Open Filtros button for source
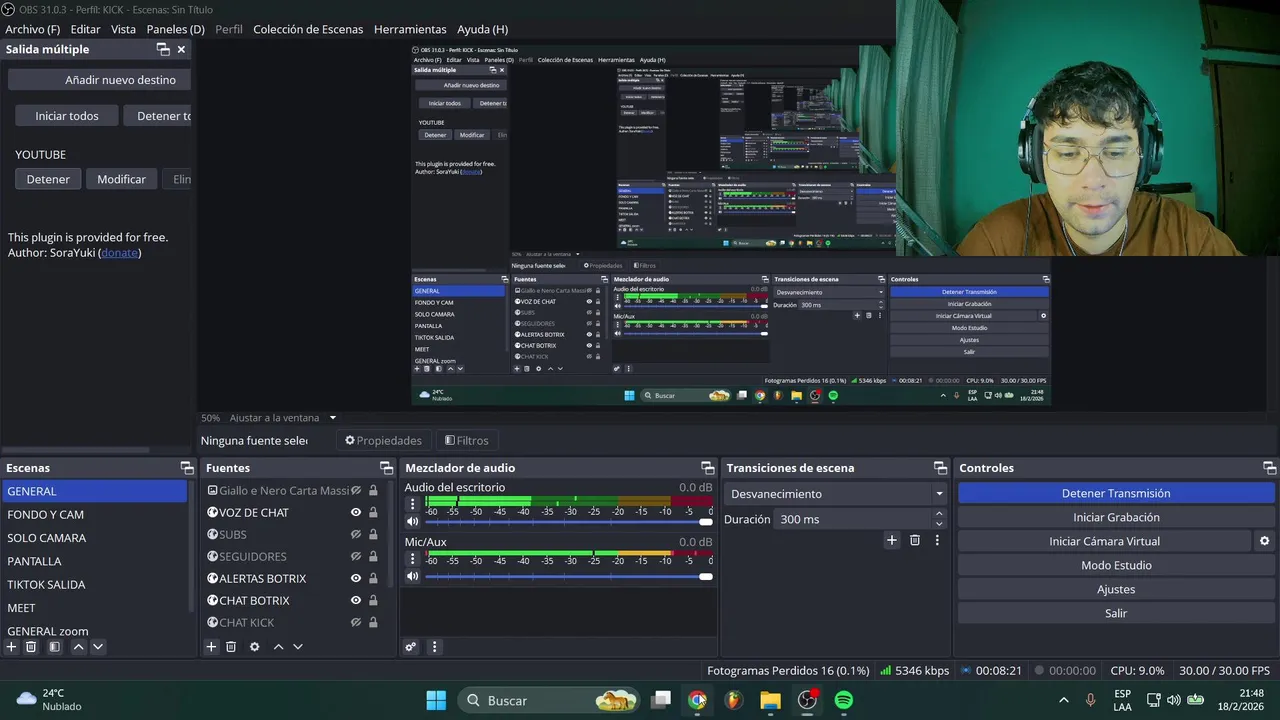Screen dimensions: 1280x720 point(467,440)
